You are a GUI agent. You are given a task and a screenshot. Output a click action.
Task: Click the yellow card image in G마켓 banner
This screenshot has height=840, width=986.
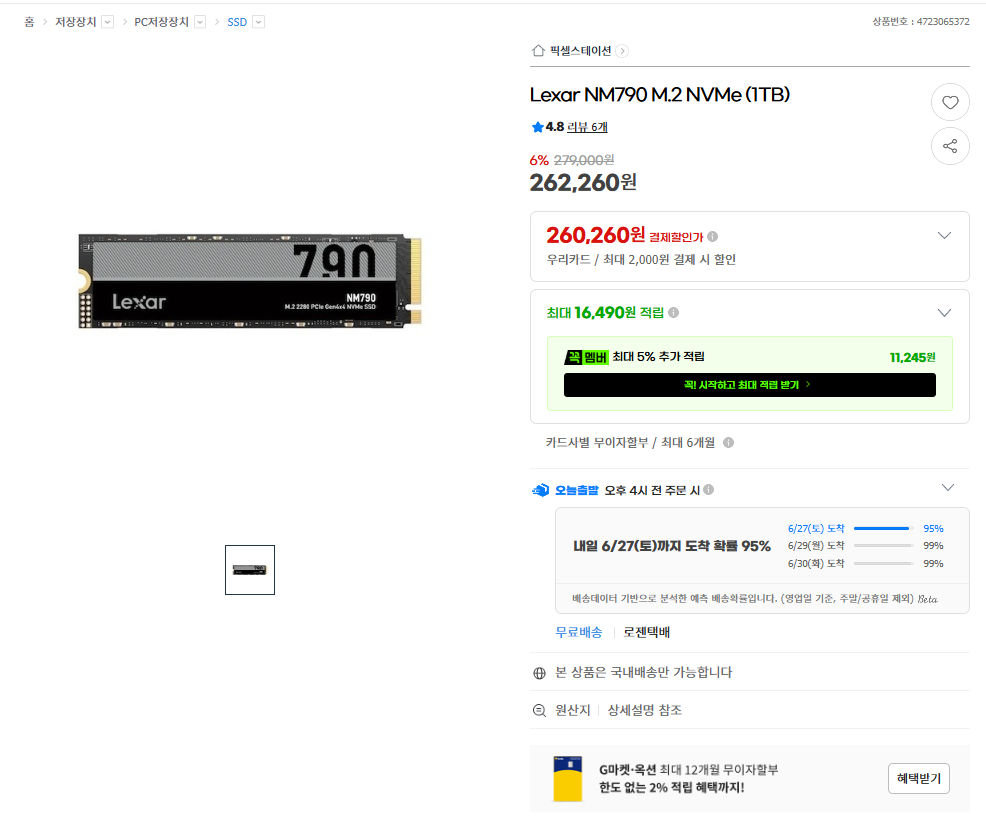pos(567,778)
